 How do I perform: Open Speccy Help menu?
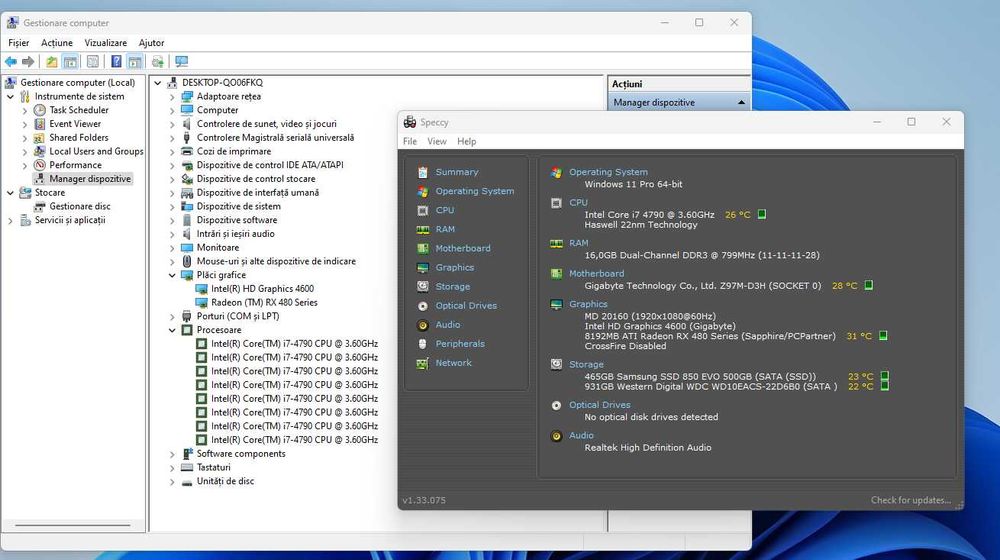point(466,142)
